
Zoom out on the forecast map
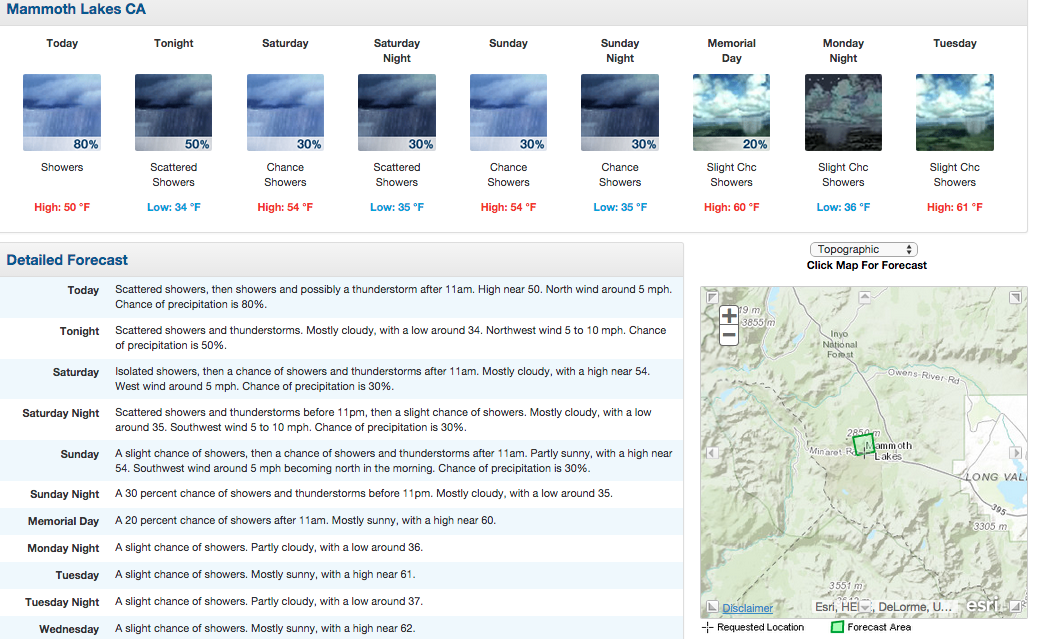click(x=729, y=335)
